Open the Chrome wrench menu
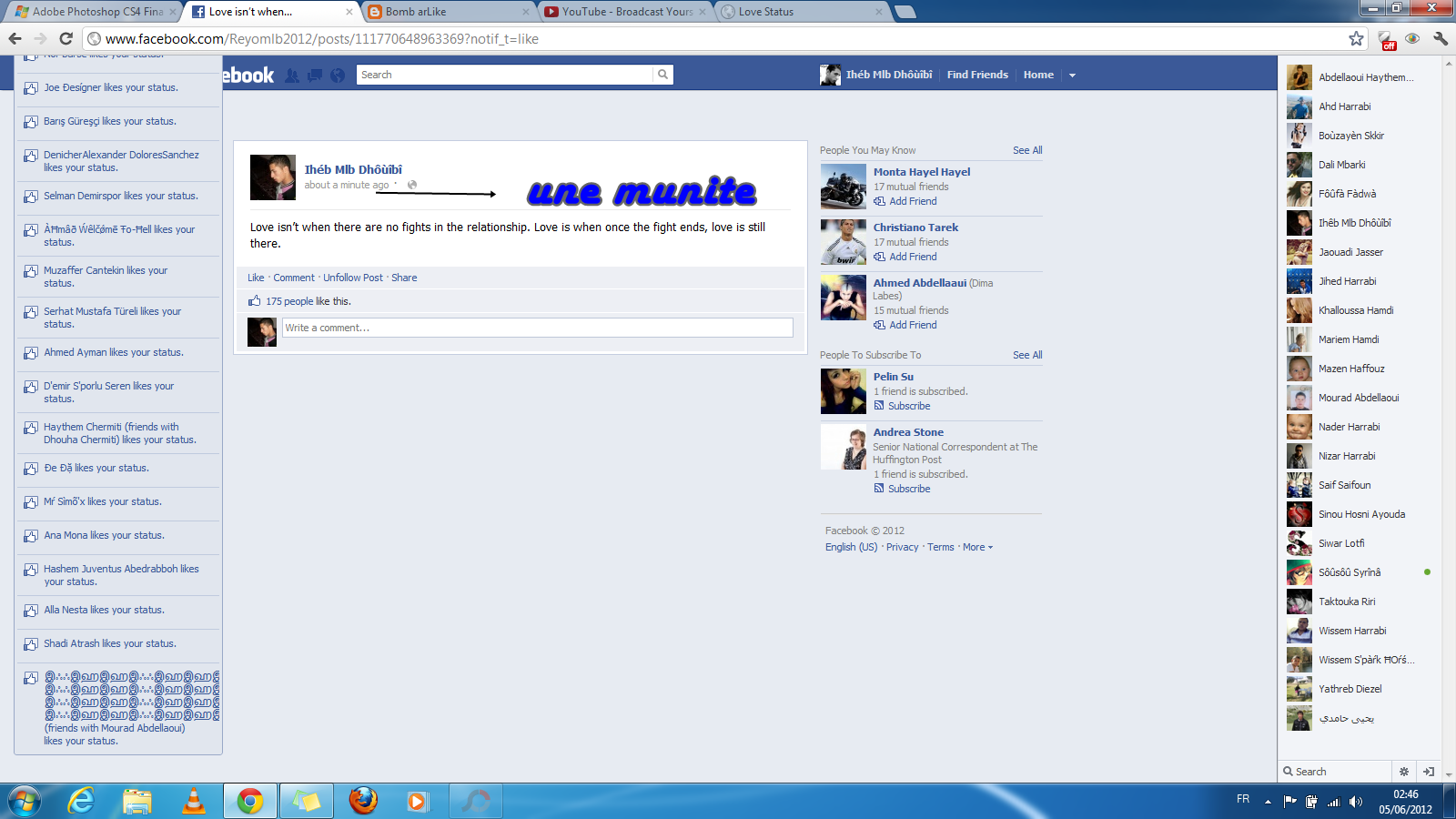1456x819 pixels. click(1440, 38)
